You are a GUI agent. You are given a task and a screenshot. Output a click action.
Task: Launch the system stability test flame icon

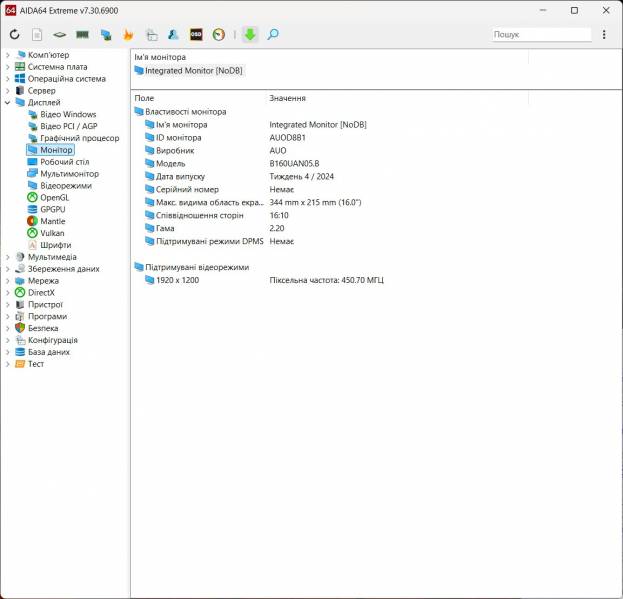[128, 35]
